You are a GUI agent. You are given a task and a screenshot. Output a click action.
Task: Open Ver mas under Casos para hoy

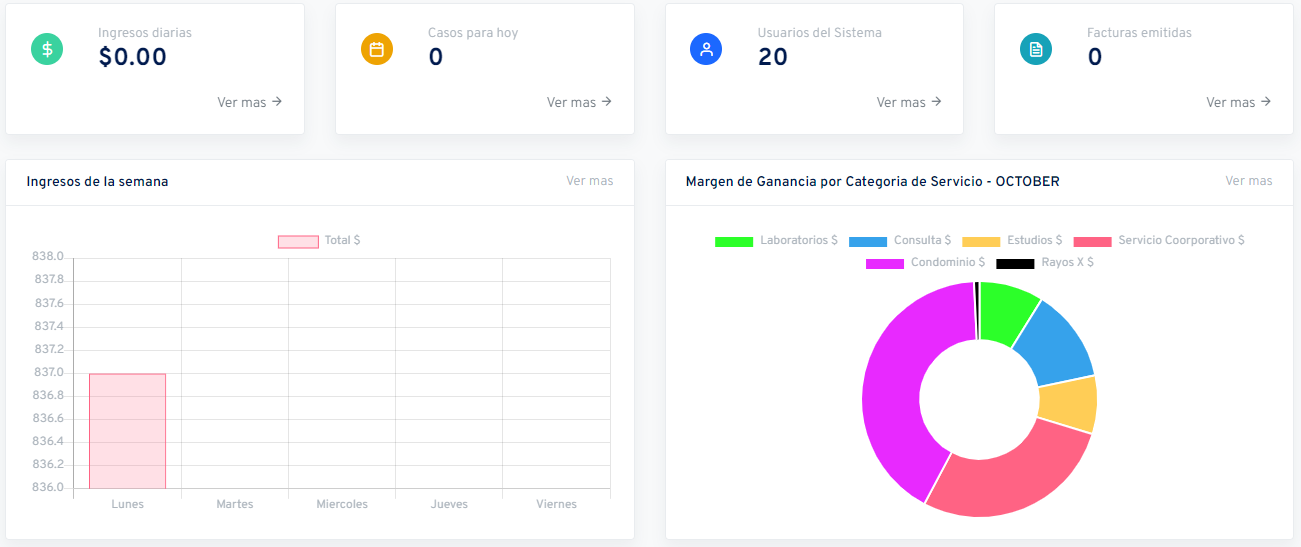579,102
